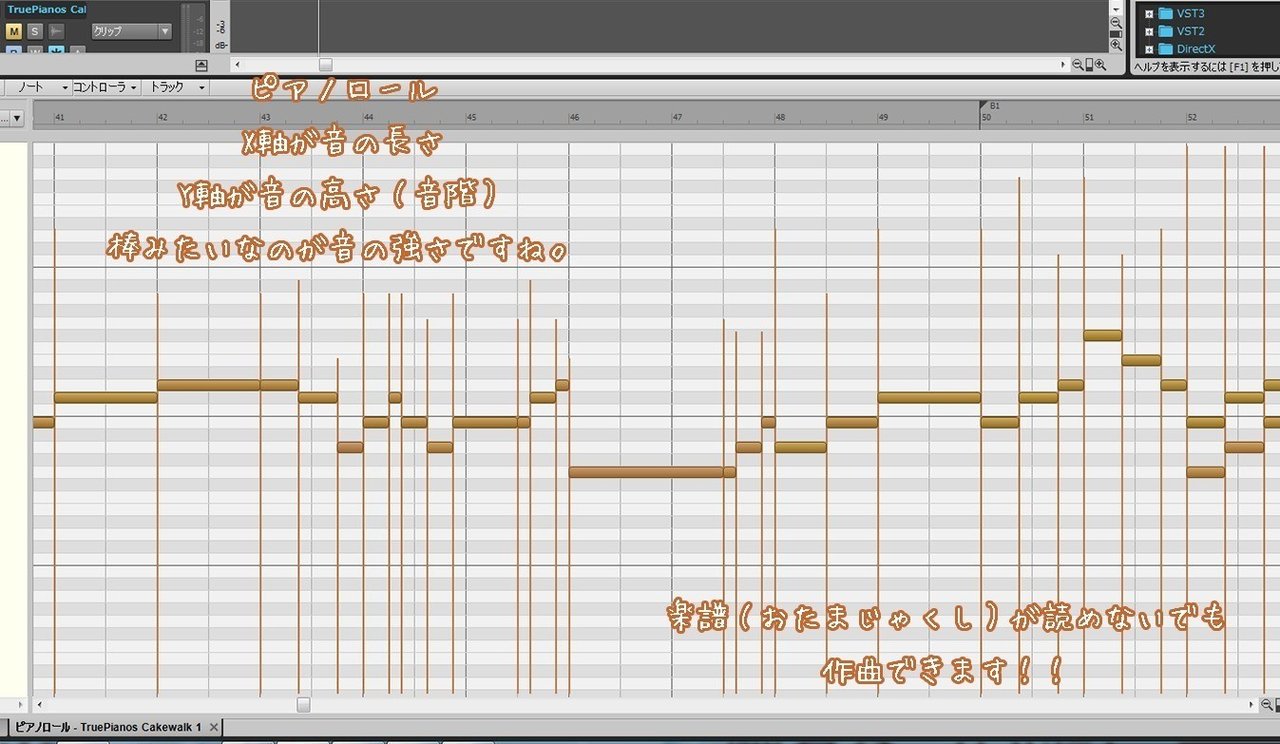
Task: Click measure 48 on the time ruler
Action: (x=780, y=118)
